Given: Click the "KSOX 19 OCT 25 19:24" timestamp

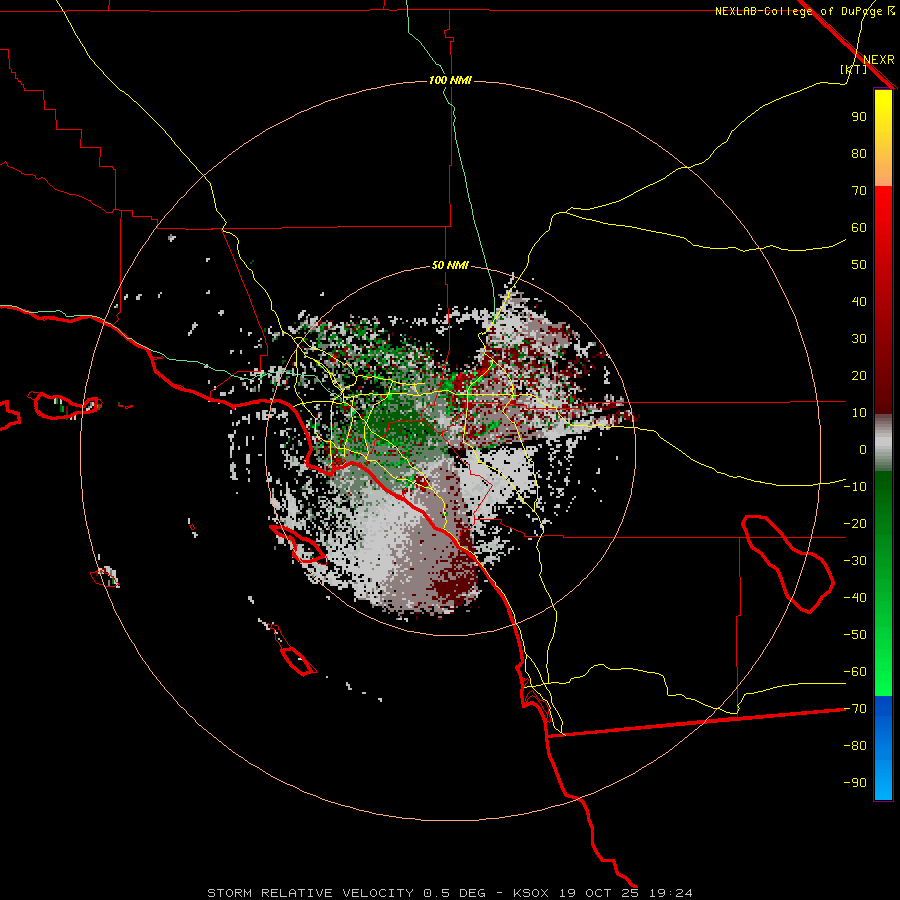Looking at the screenshot, I should click(x=603, y=893).
